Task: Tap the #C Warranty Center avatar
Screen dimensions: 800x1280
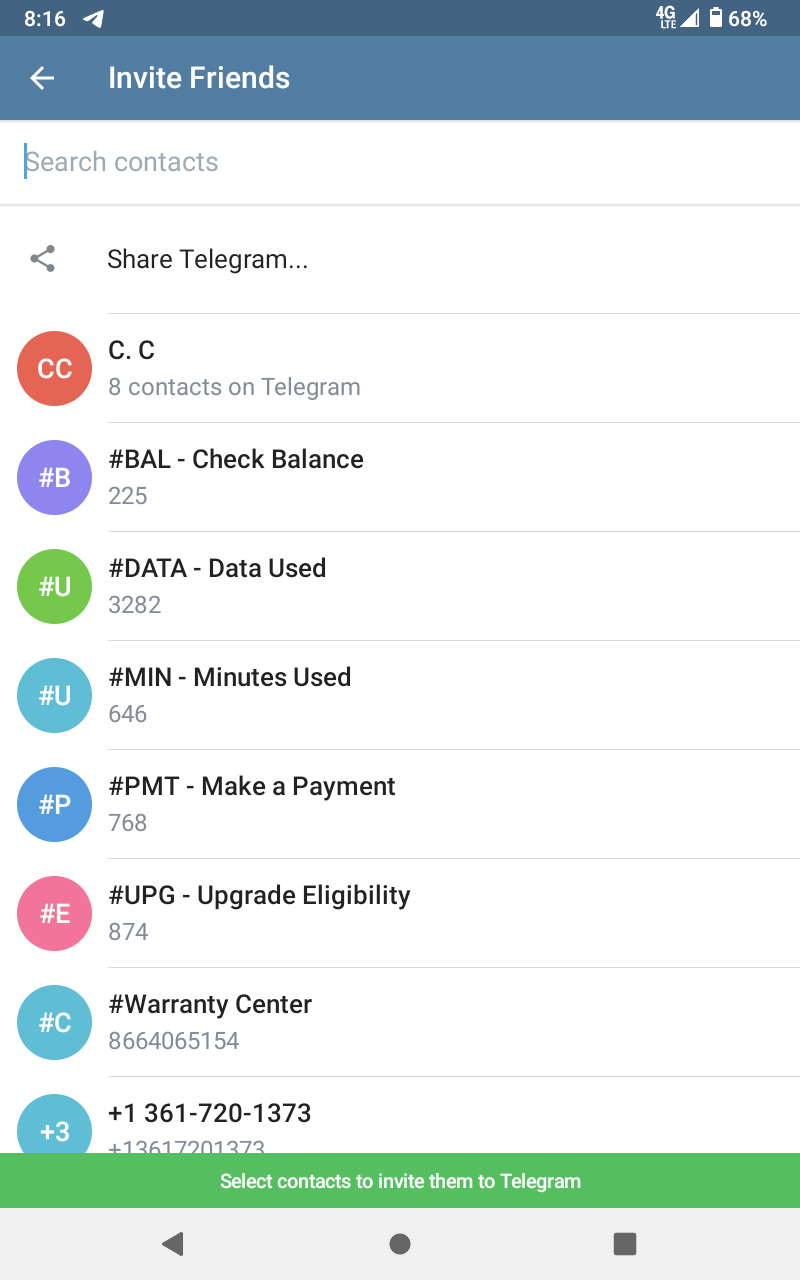Action: coord(55,1022)
